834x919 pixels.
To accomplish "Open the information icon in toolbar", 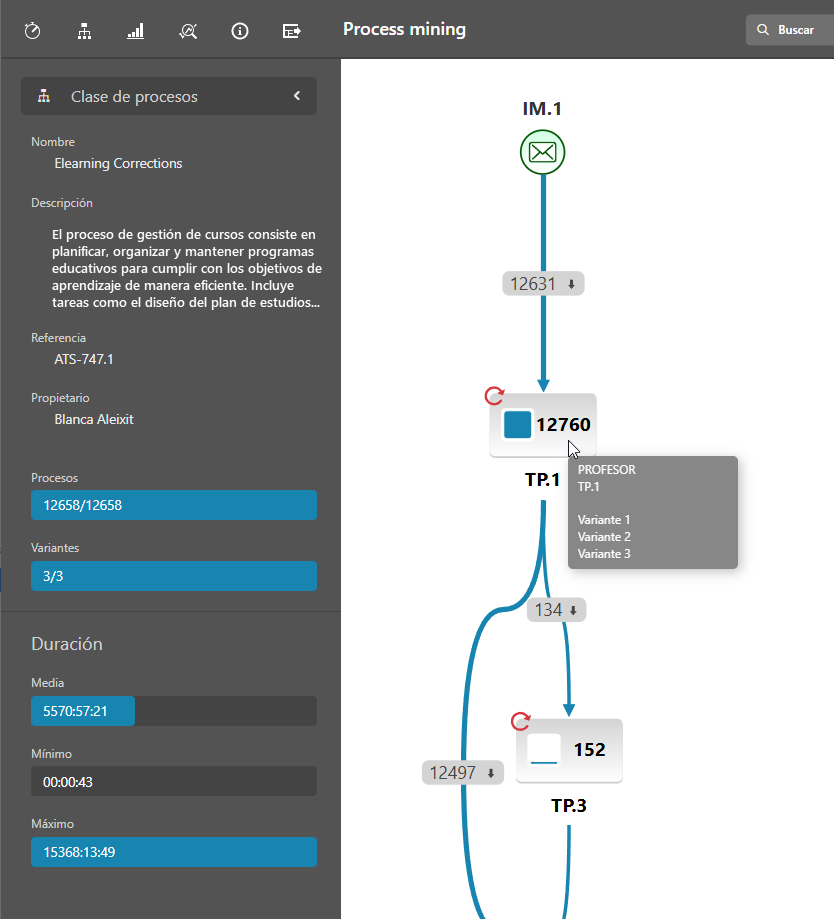I will coord(240,31).
